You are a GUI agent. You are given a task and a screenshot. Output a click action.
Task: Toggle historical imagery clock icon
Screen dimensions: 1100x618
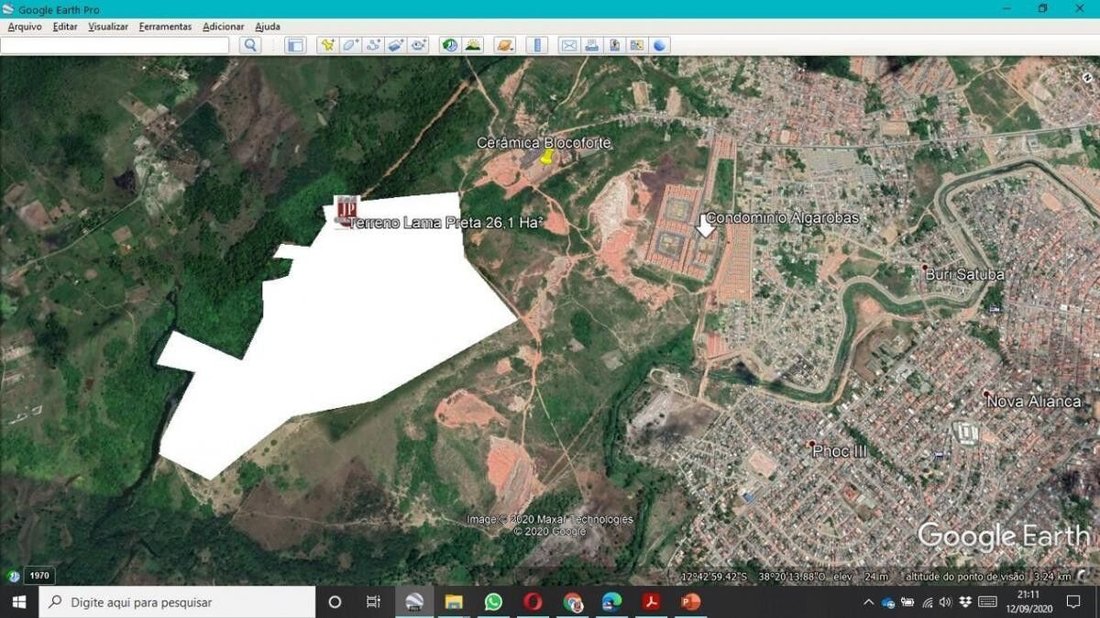click(450, 46)
